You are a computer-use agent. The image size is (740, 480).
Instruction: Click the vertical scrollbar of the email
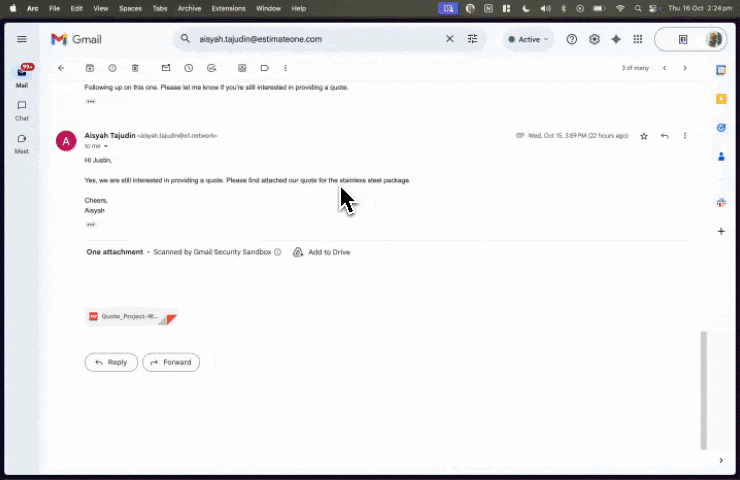[x=703, y=390]
